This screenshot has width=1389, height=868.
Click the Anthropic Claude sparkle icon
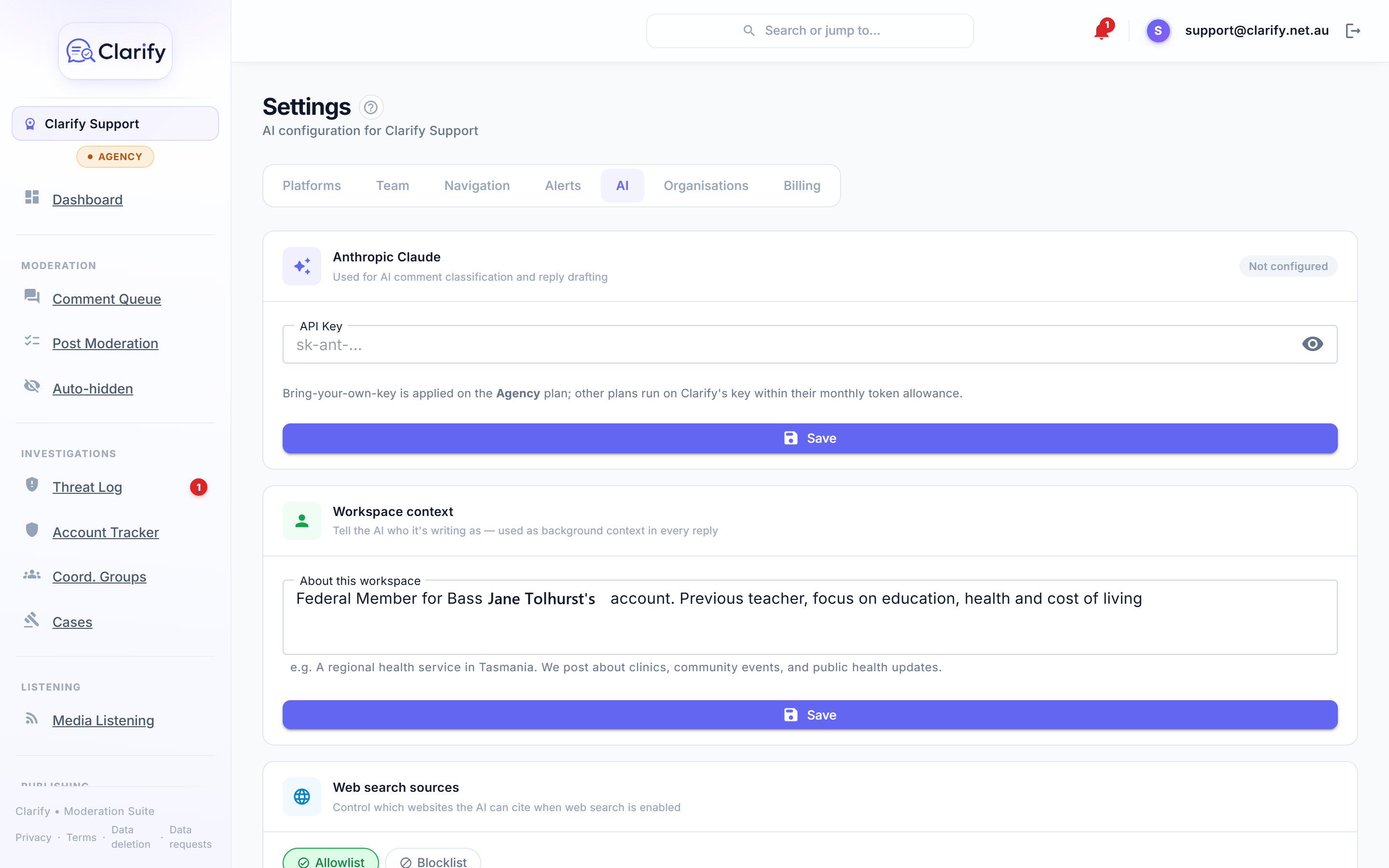point(302,266)
